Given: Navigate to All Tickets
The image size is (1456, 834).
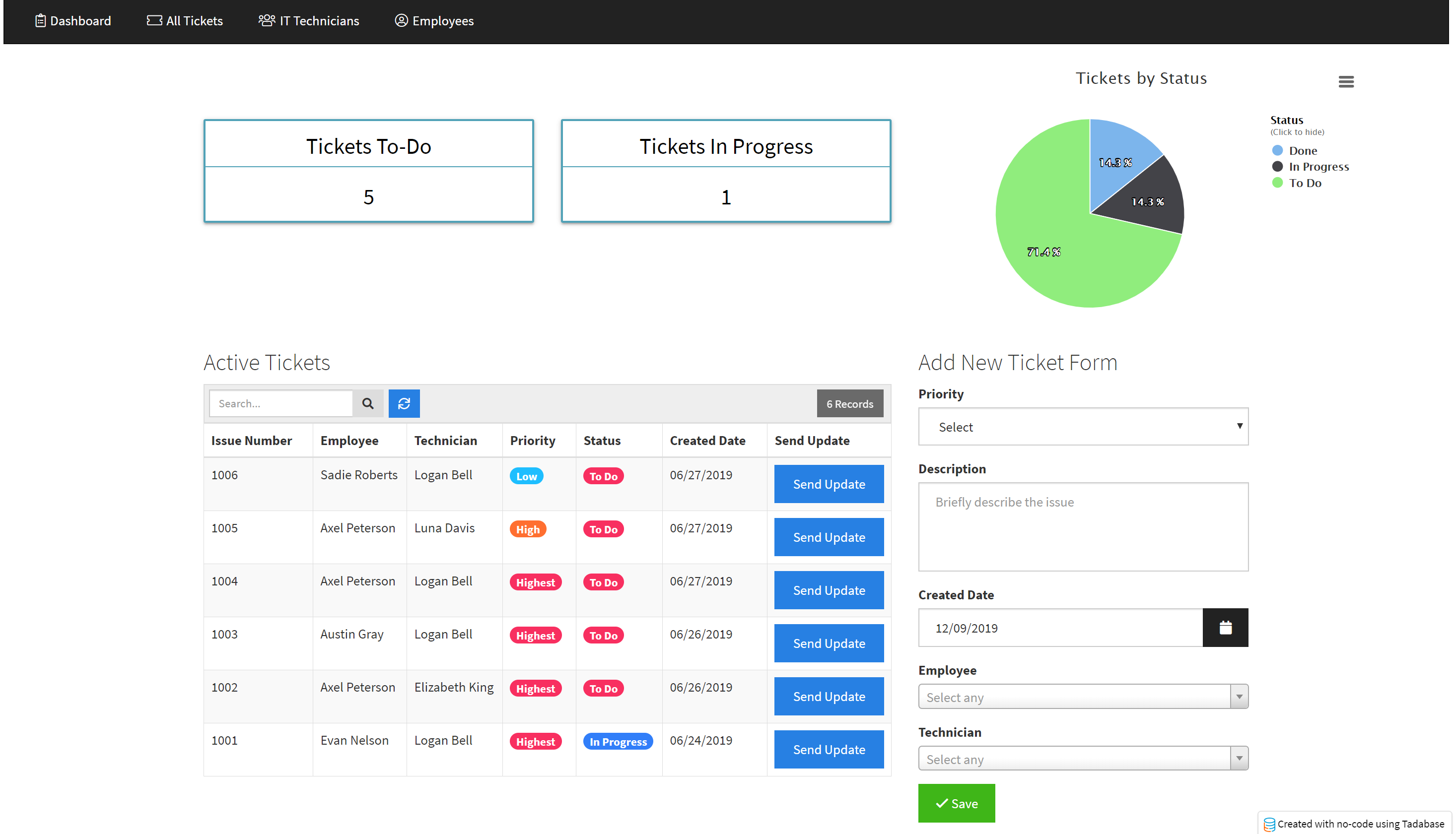Looking at the screenshot, I should (x=185, y=20).
